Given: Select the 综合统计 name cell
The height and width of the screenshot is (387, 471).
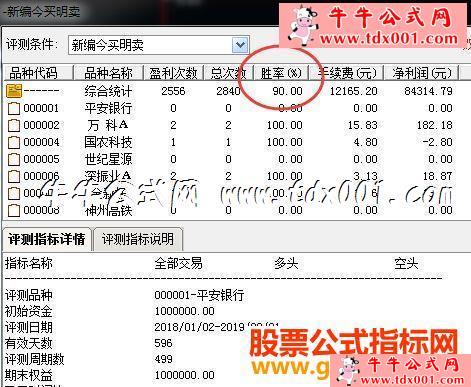Looking at the screenshot, I should point(108,91).
